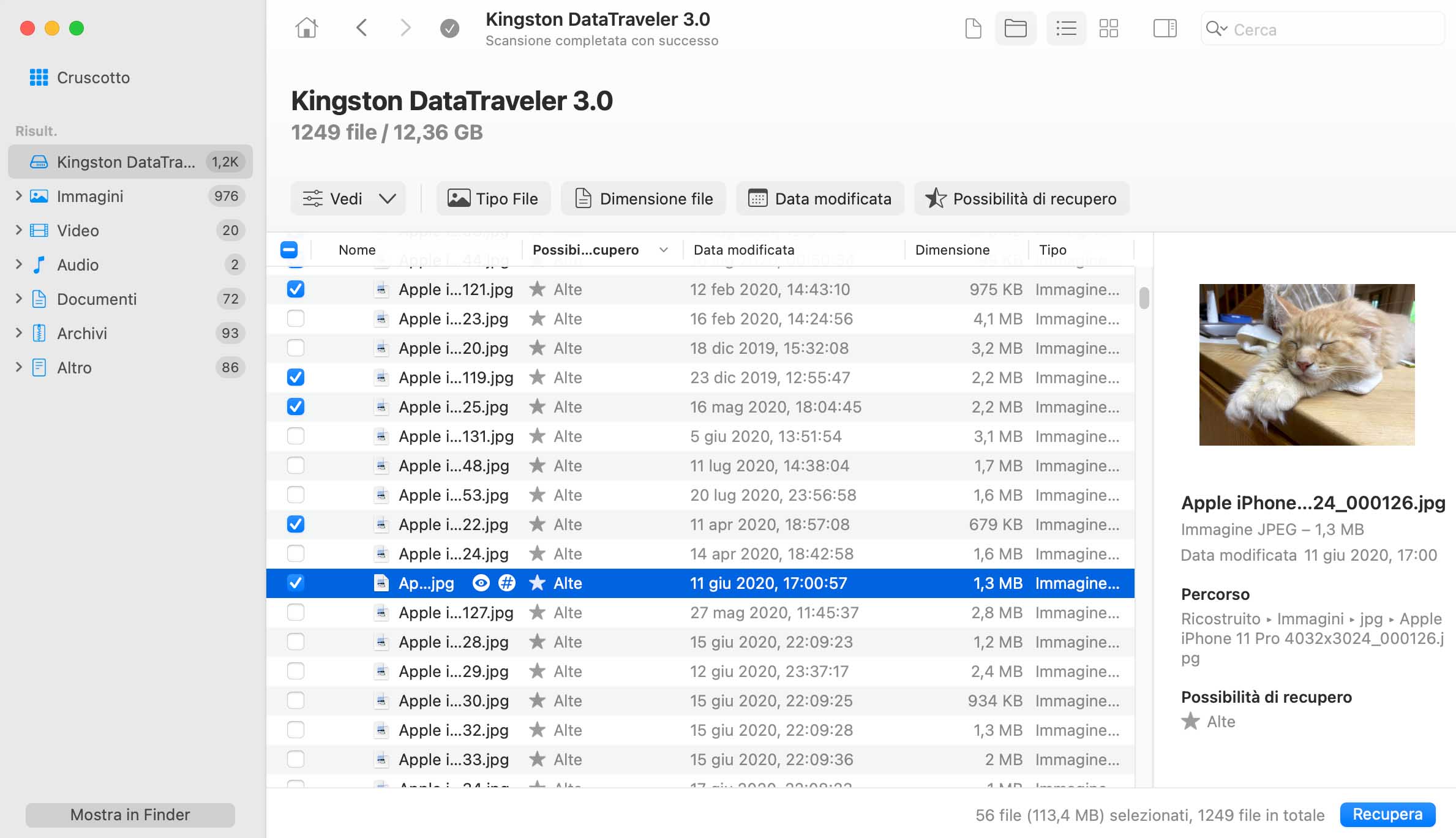Viewport: 1456px width, 838px height.
Task: Select row Apple i...53.jpg
Action: click(x=700, y=495)
